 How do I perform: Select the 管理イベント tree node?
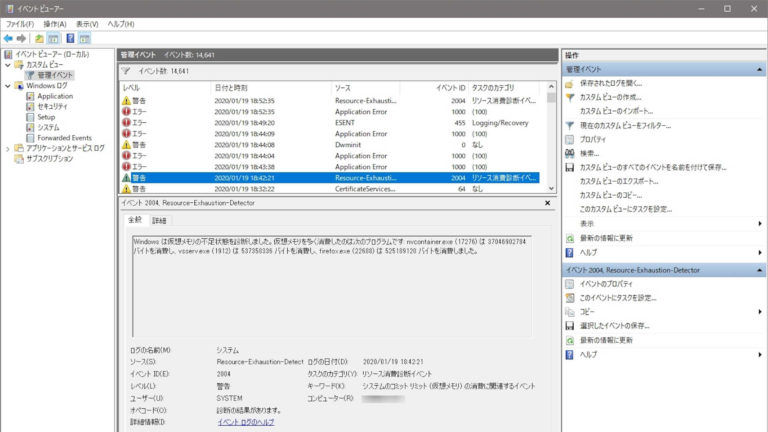coord(55,75)
